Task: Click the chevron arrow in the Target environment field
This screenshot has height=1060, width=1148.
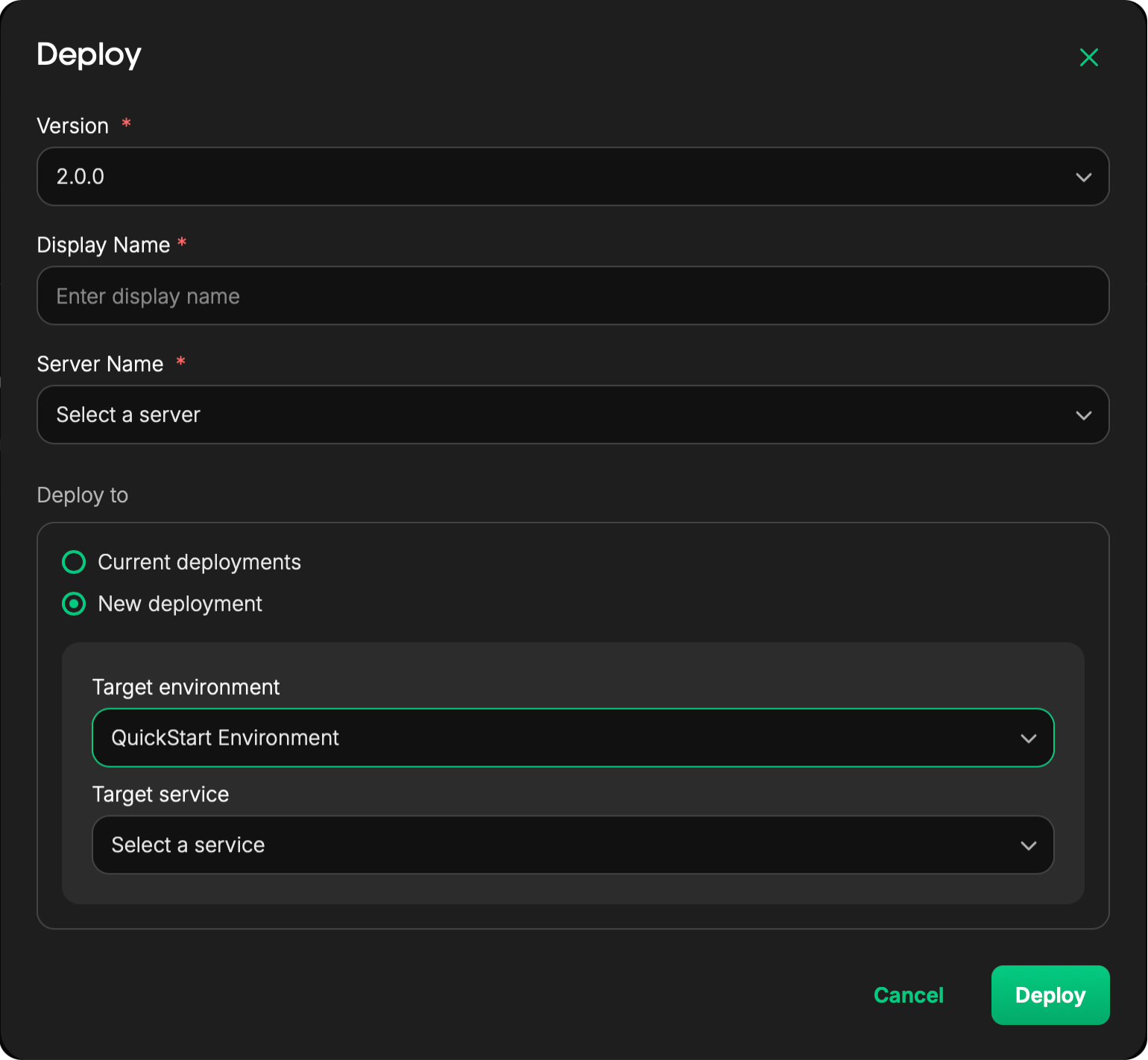Action: (1028, 739)
